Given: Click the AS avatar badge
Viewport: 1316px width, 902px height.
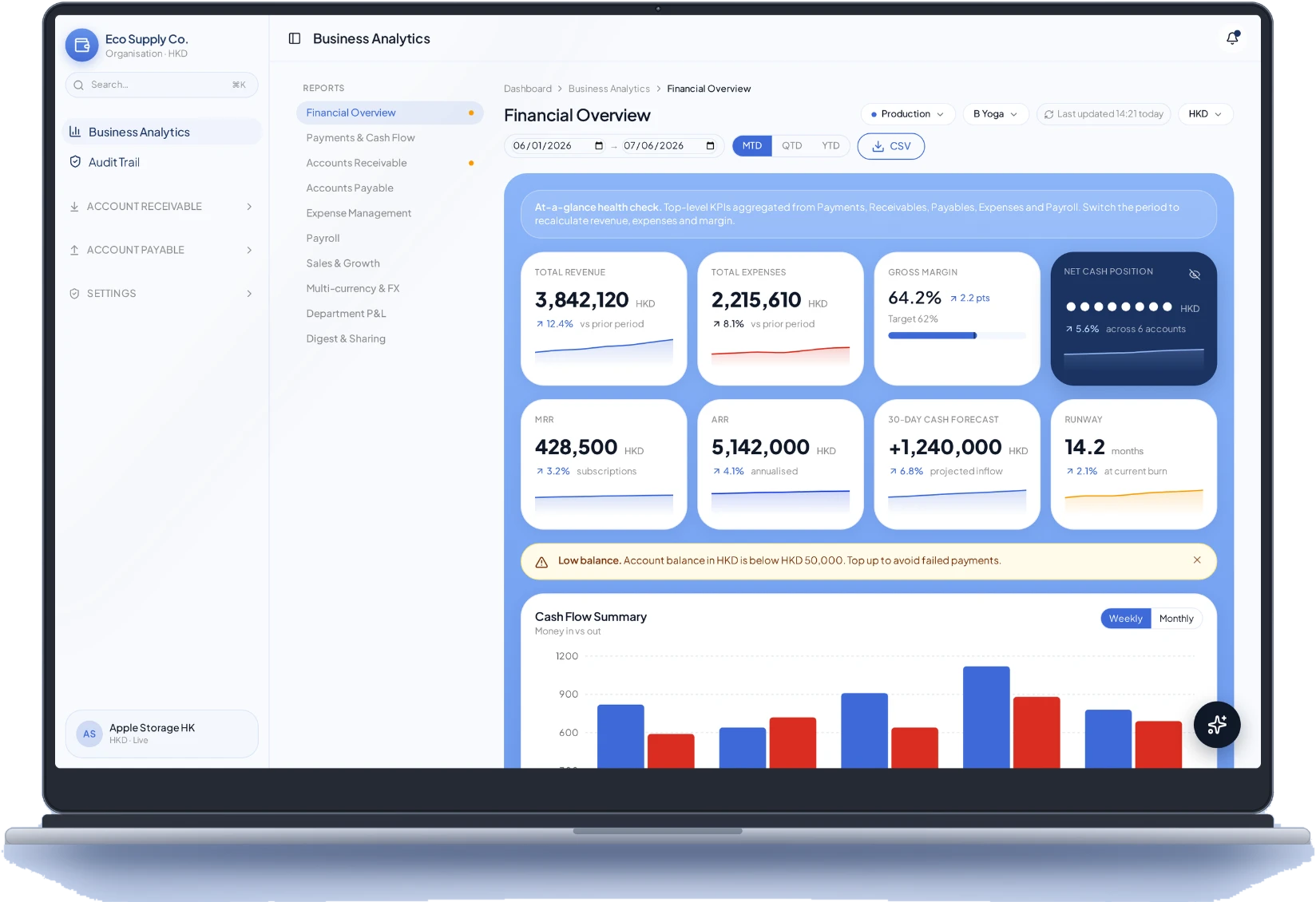Looking at the screenshot, I should tap(89, 734).
